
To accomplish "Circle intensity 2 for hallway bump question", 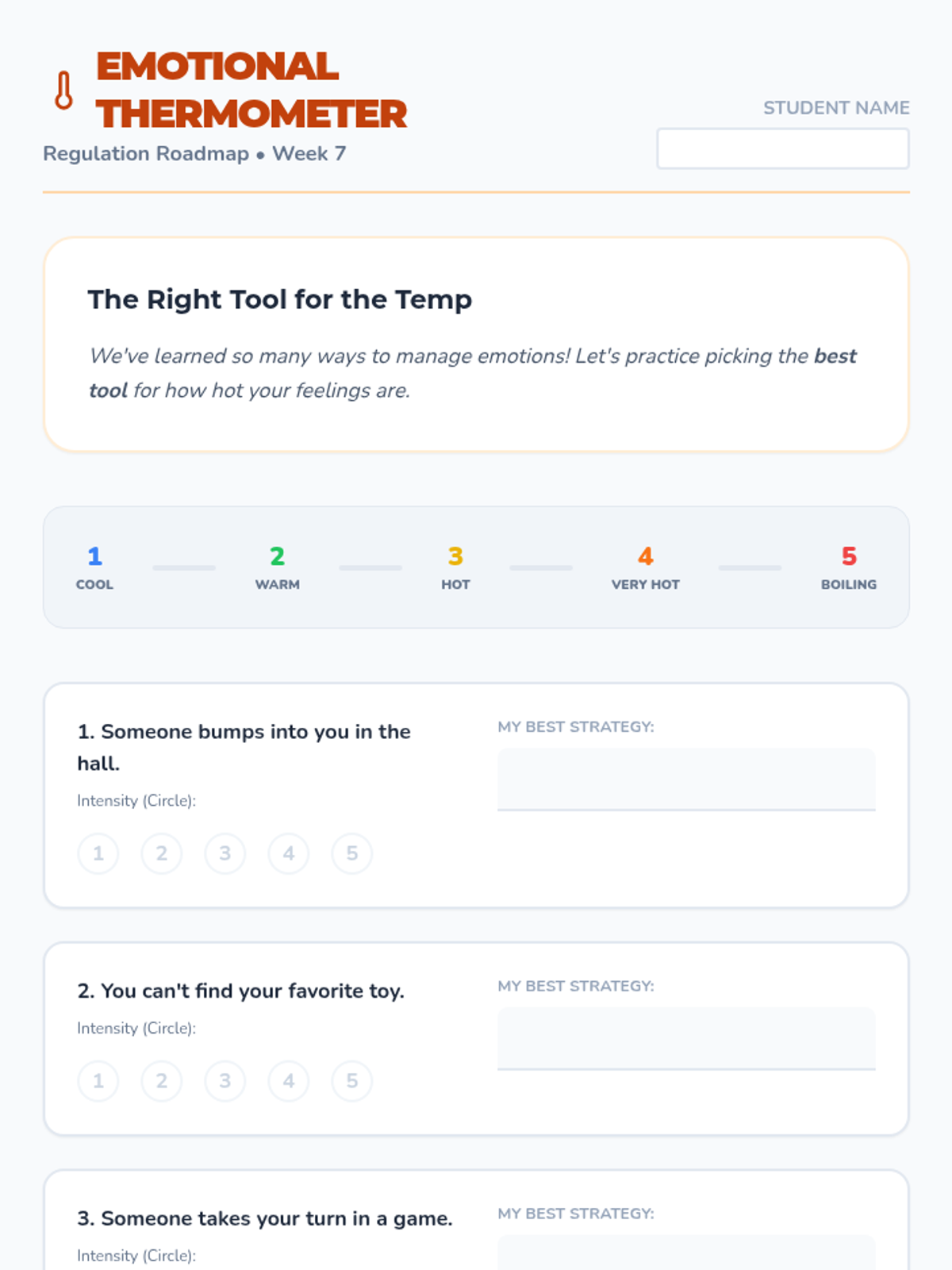I will (x=162, y=853).
